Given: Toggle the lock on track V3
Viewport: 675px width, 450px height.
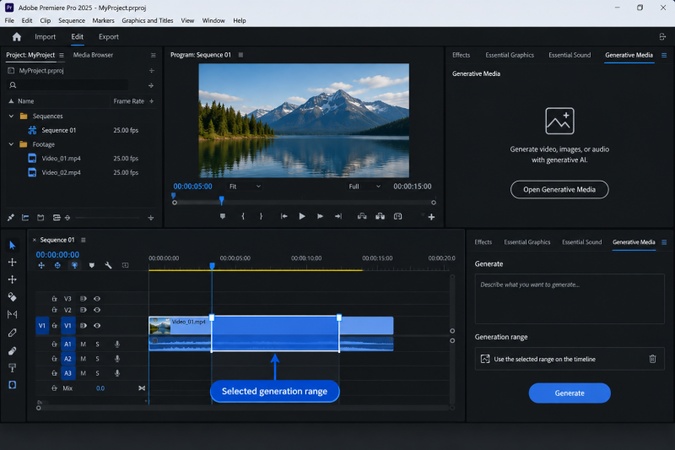Looking at the screenshot, I should (54, 298).
